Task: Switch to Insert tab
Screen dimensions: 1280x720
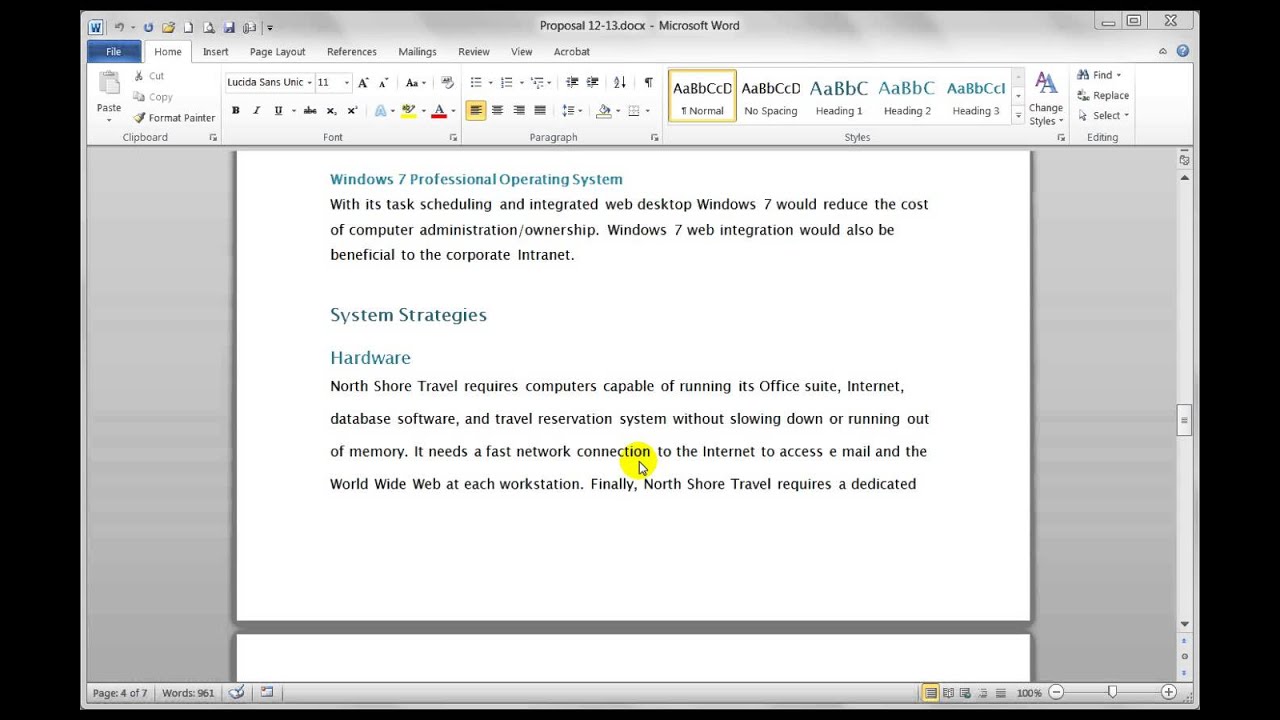Action: coord(215,52)
